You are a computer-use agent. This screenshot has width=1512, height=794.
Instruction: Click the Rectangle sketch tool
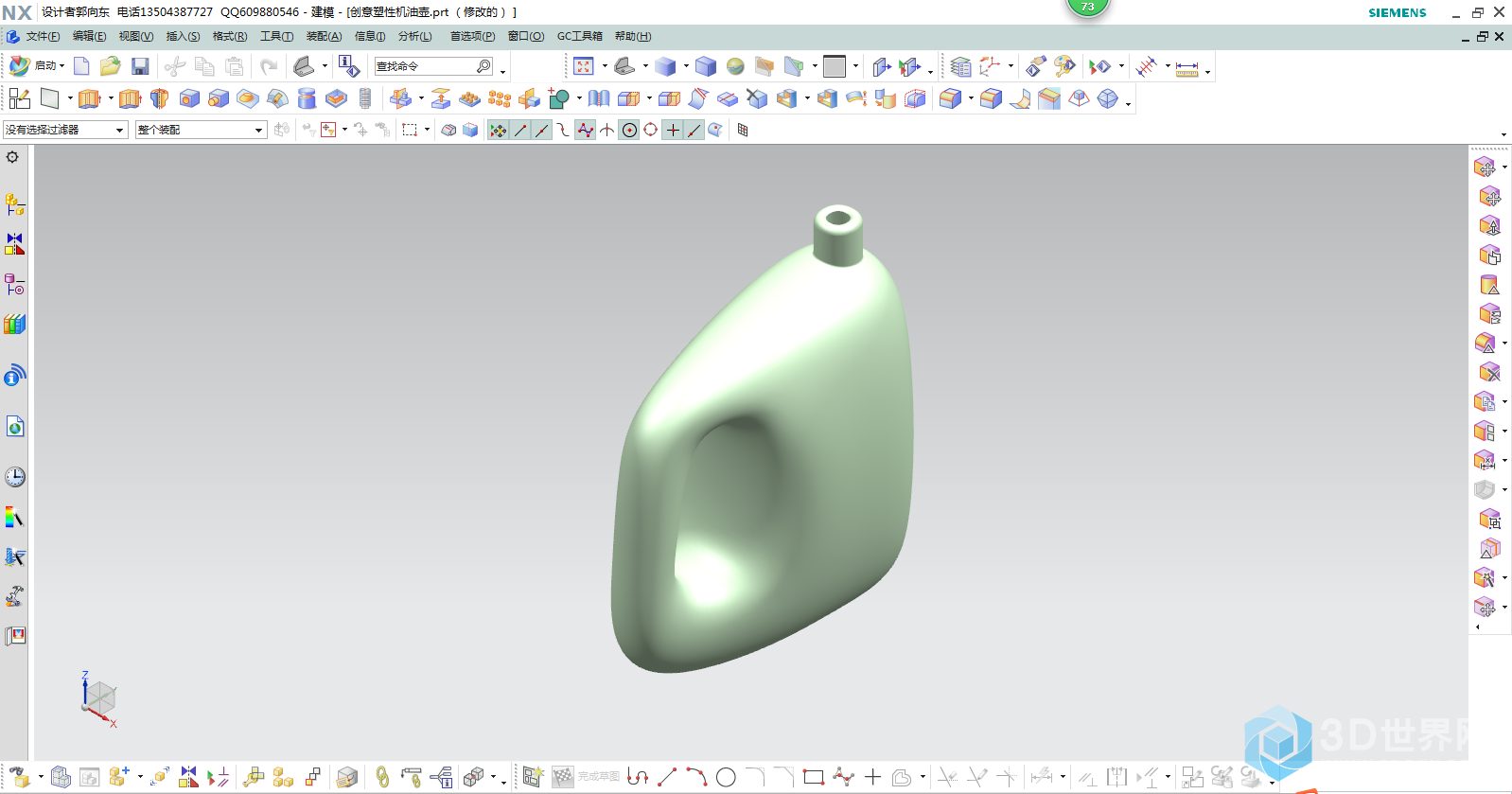pos(813,777)
